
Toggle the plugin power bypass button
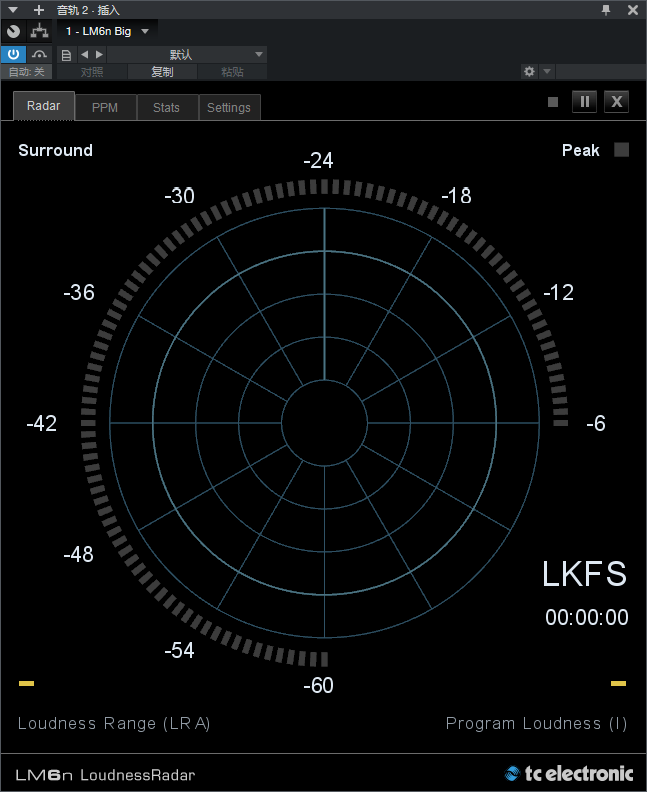pos(14,54)
